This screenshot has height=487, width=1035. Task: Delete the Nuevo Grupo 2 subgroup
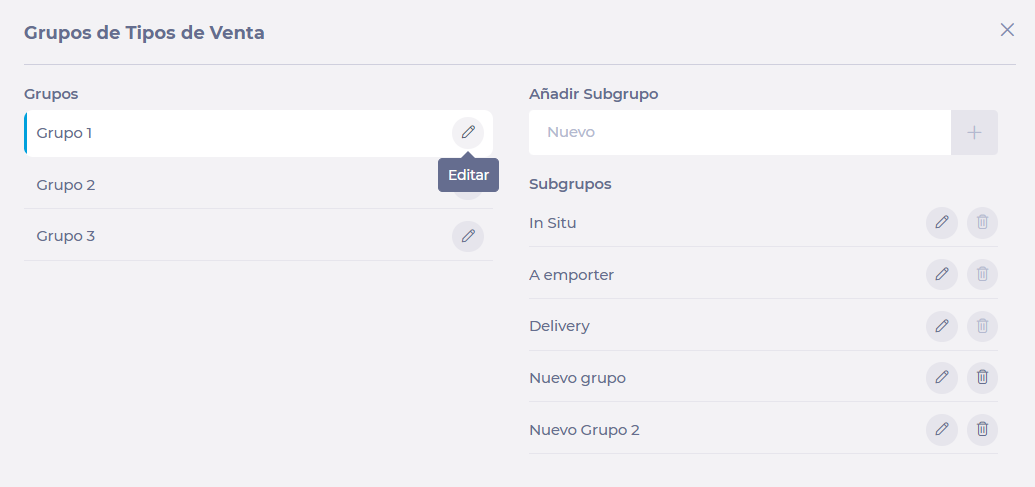click(x=982, y=430)
